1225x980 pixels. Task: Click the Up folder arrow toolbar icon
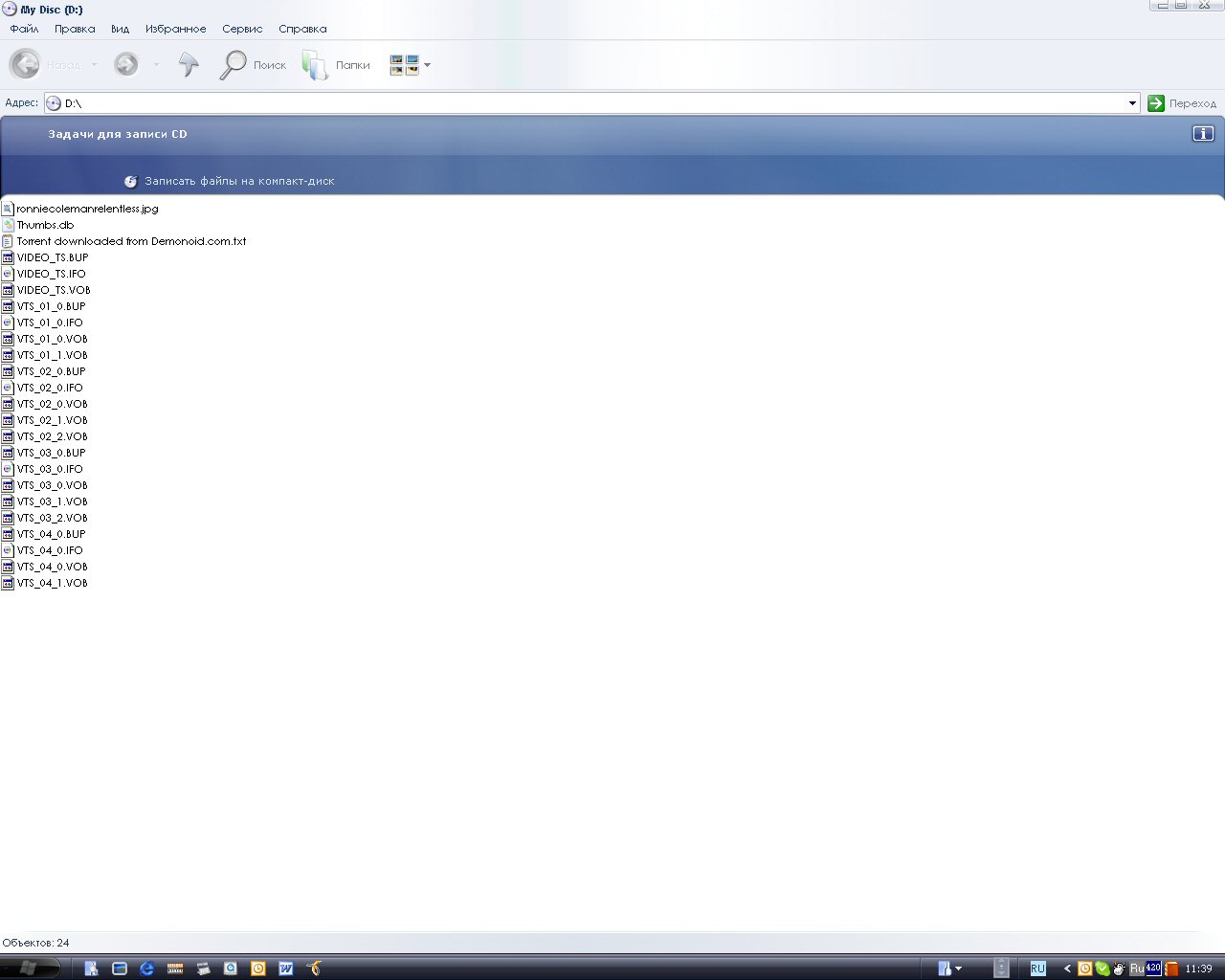[189, 65]
